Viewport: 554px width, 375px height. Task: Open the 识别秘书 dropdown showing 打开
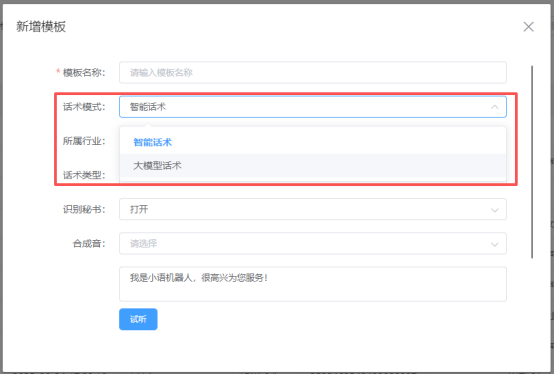pyautogui.click(x=313, y=209)
